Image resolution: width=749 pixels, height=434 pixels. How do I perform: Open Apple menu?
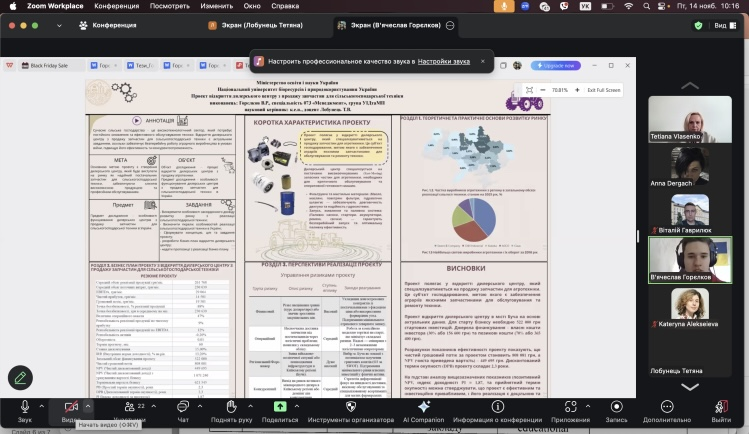coord(13,6)
